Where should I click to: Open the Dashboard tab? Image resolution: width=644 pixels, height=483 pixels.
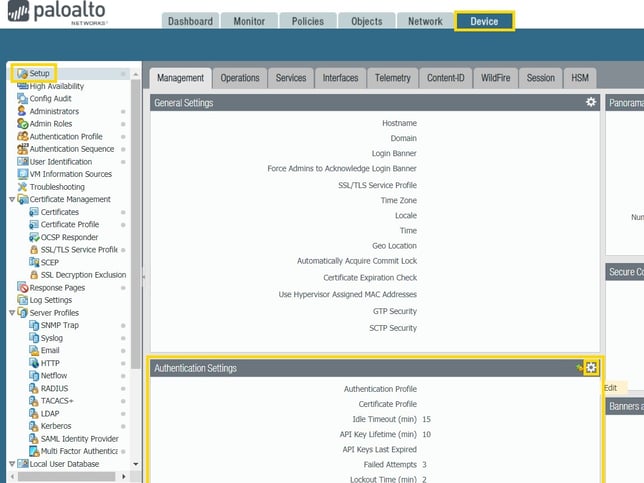(190, 21)
